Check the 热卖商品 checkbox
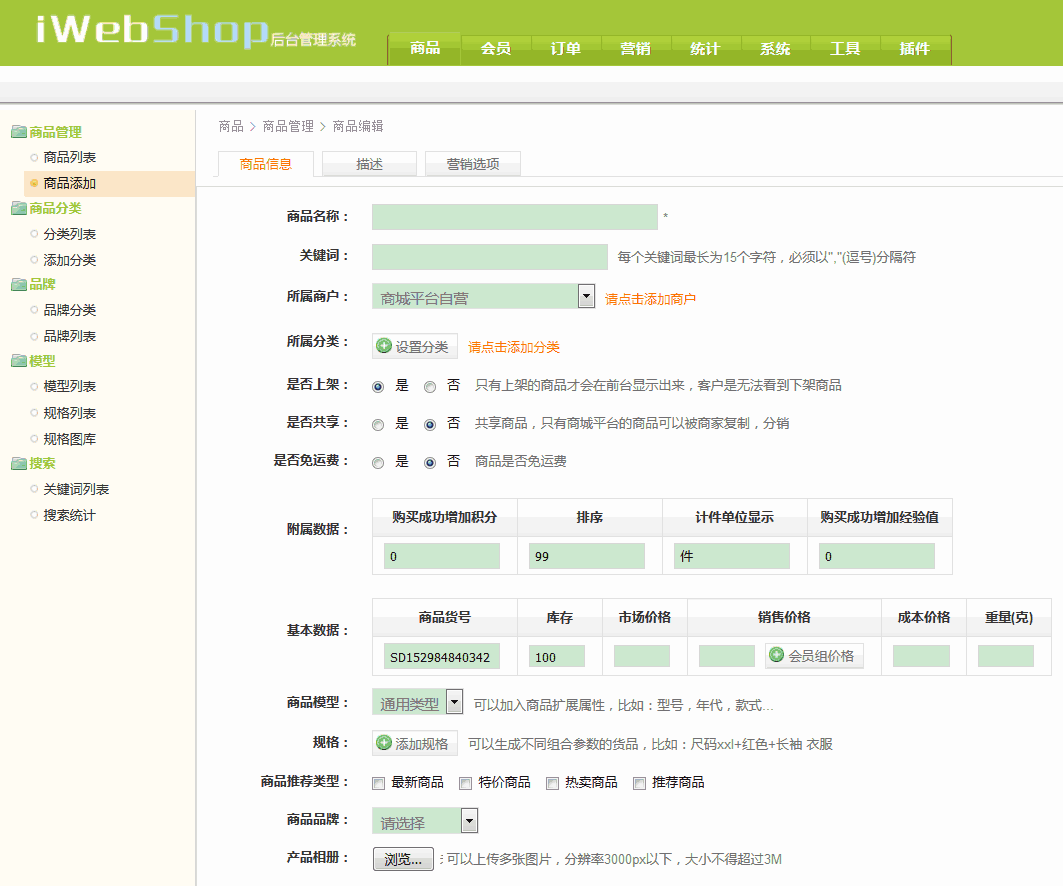This screenshot has width=1063, height=886. [552, 783]
